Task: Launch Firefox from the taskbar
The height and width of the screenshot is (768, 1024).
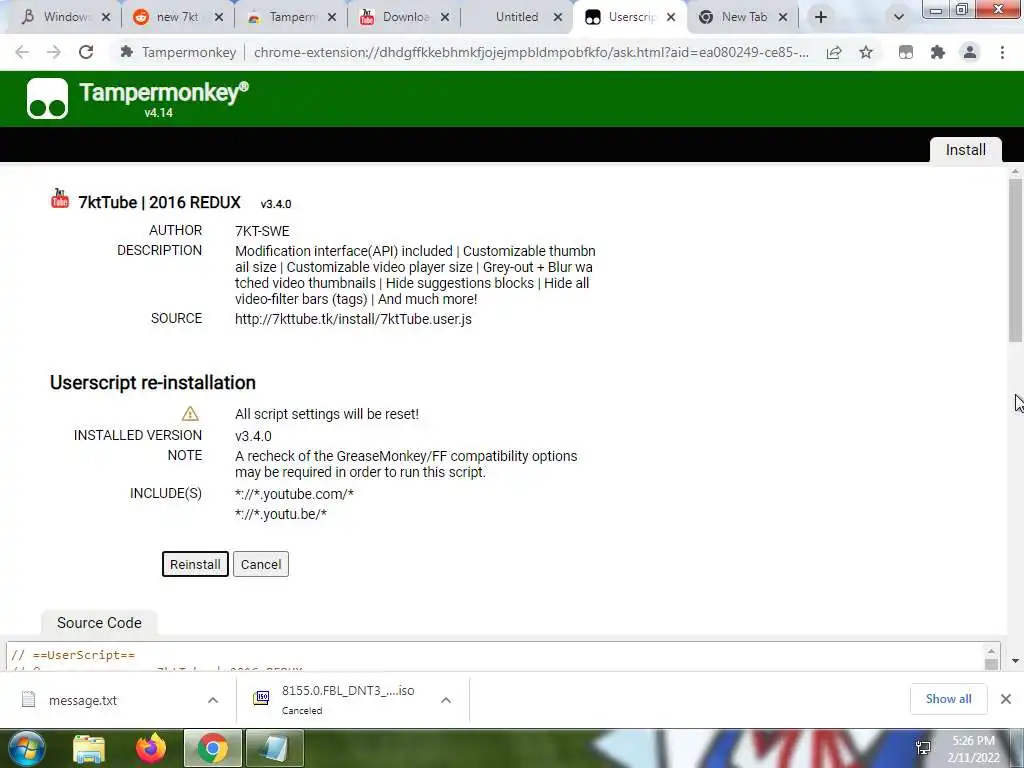Action: coord(151,748)
